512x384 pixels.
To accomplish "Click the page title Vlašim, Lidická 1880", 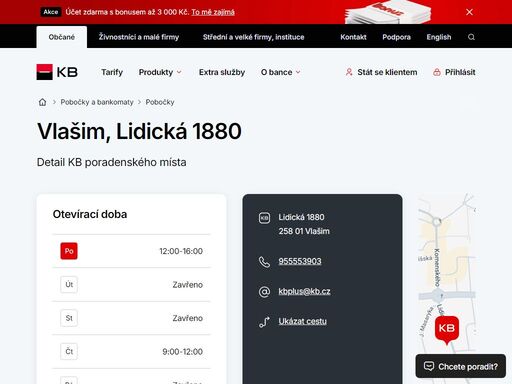I will point(139,131).
